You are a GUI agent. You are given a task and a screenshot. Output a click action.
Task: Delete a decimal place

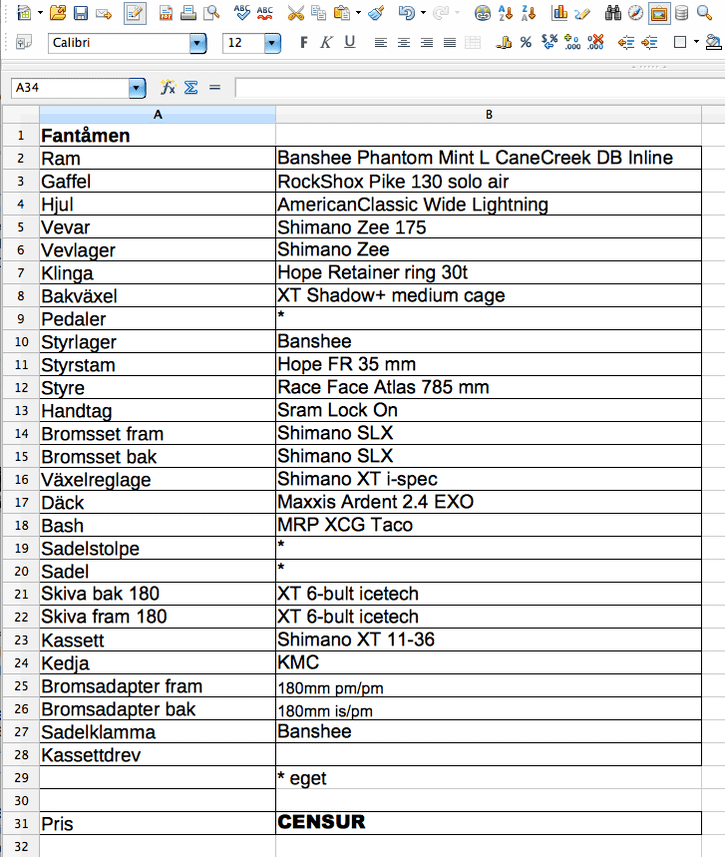[x=595, y=42]
